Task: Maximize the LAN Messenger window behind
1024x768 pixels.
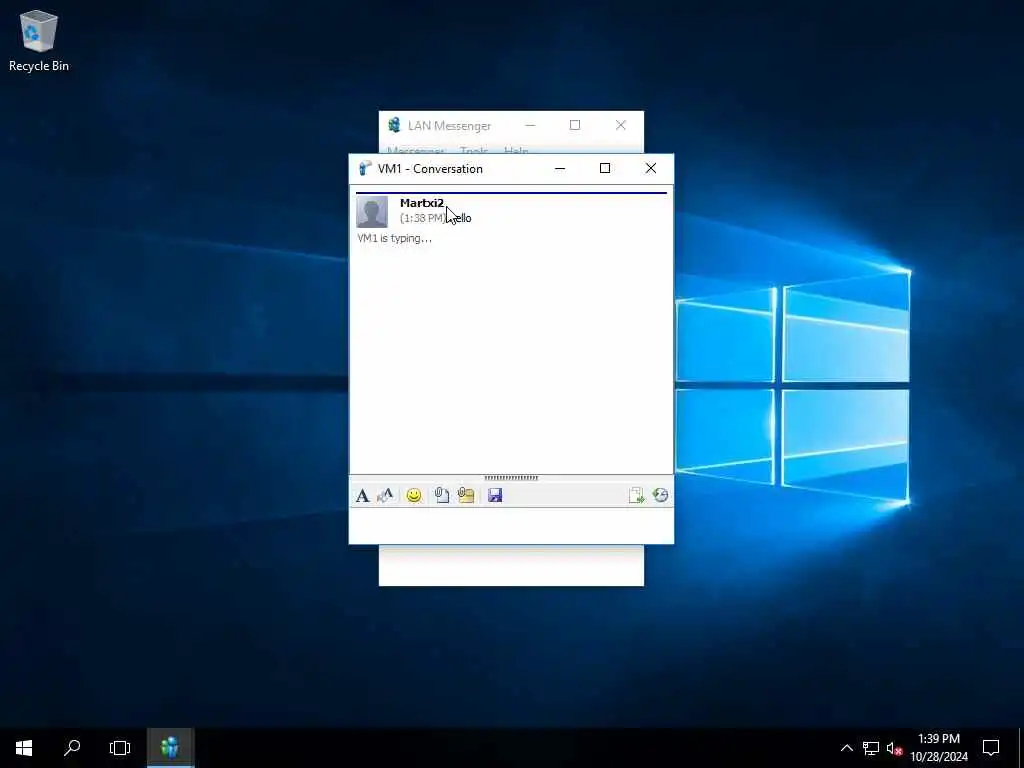Action: pos(575,125)
